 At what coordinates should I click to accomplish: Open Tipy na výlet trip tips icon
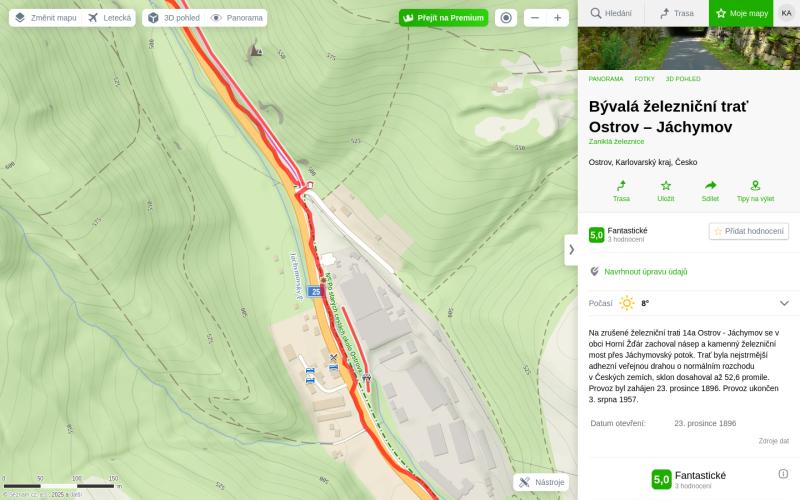(x=755, y=186)
